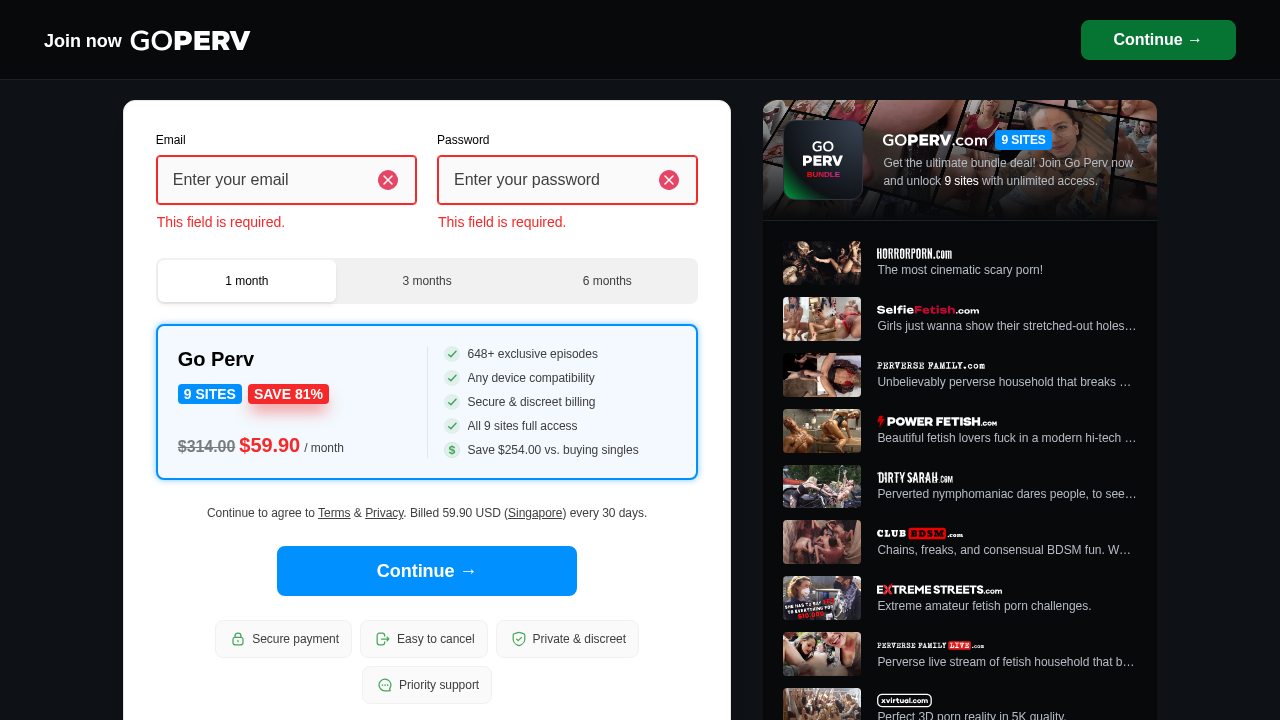The height and width of the screenshot is (720, 1280).
Task: Click the error message under the Email field
Action: [x=221, y=222]
